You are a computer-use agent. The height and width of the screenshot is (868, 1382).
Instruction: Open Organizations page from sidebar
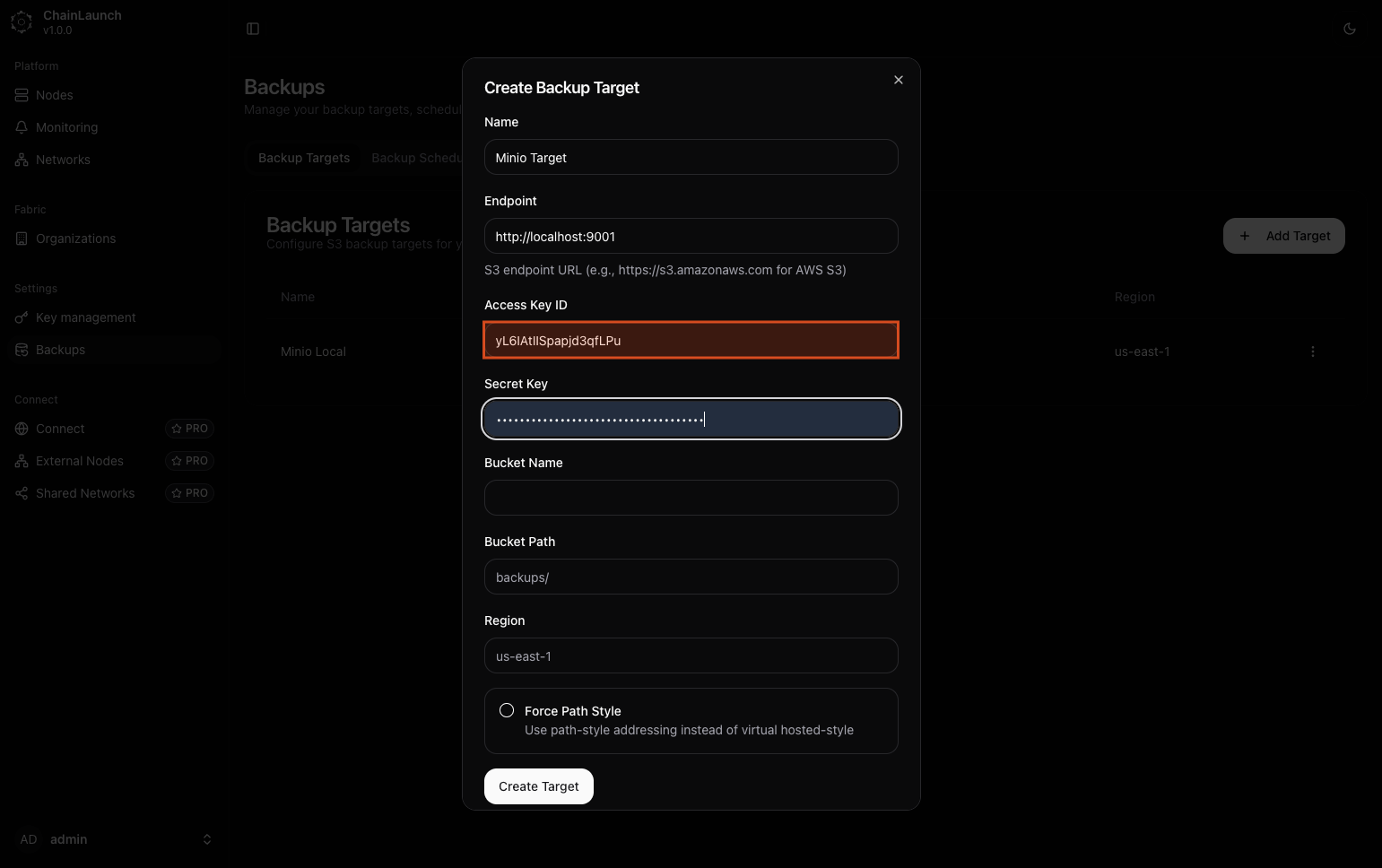click(x=75, y=239)
